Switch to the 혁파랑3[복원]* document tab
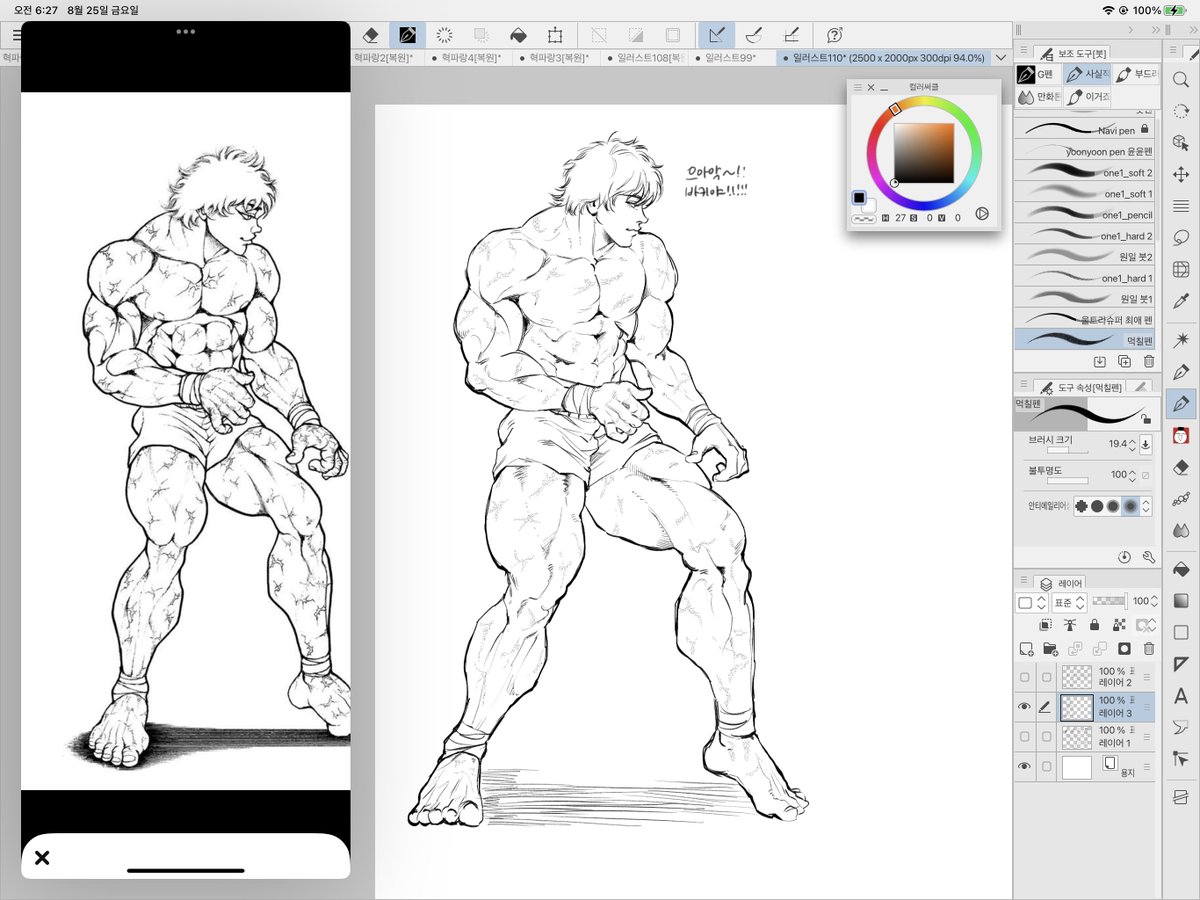The width and height of the screenshot is (1200, 900). coord(558,58)
